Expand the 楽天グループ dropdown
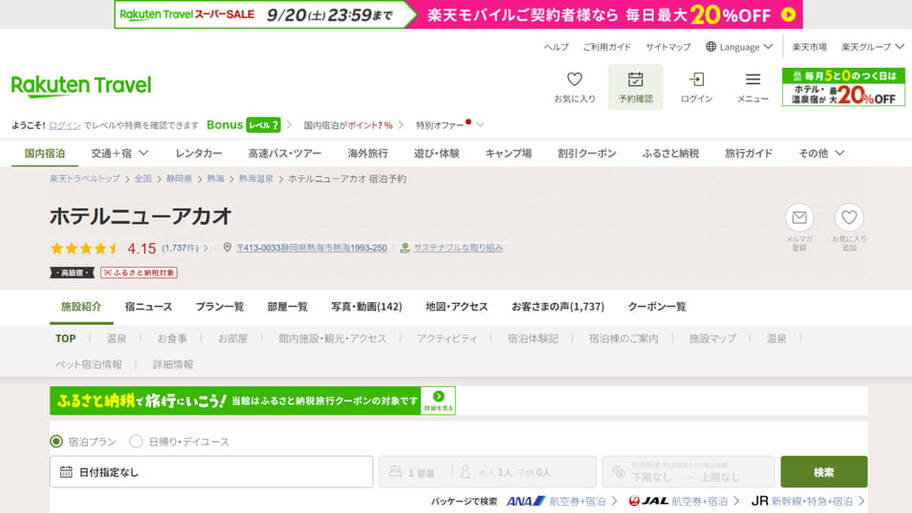 click(x=899, y=47)
